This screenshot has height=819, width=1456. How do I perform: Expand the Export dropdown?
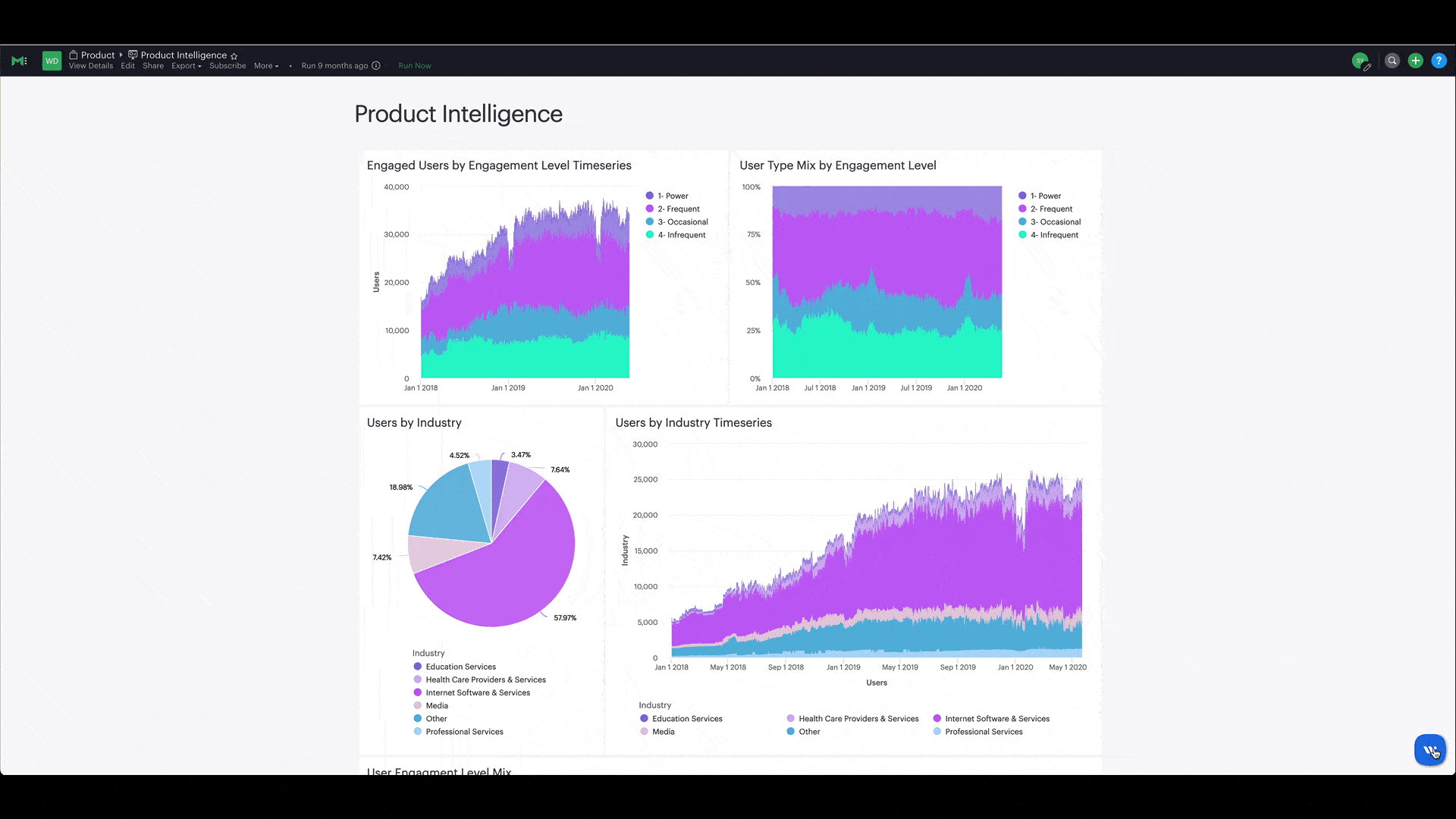[x=186, y=66]
